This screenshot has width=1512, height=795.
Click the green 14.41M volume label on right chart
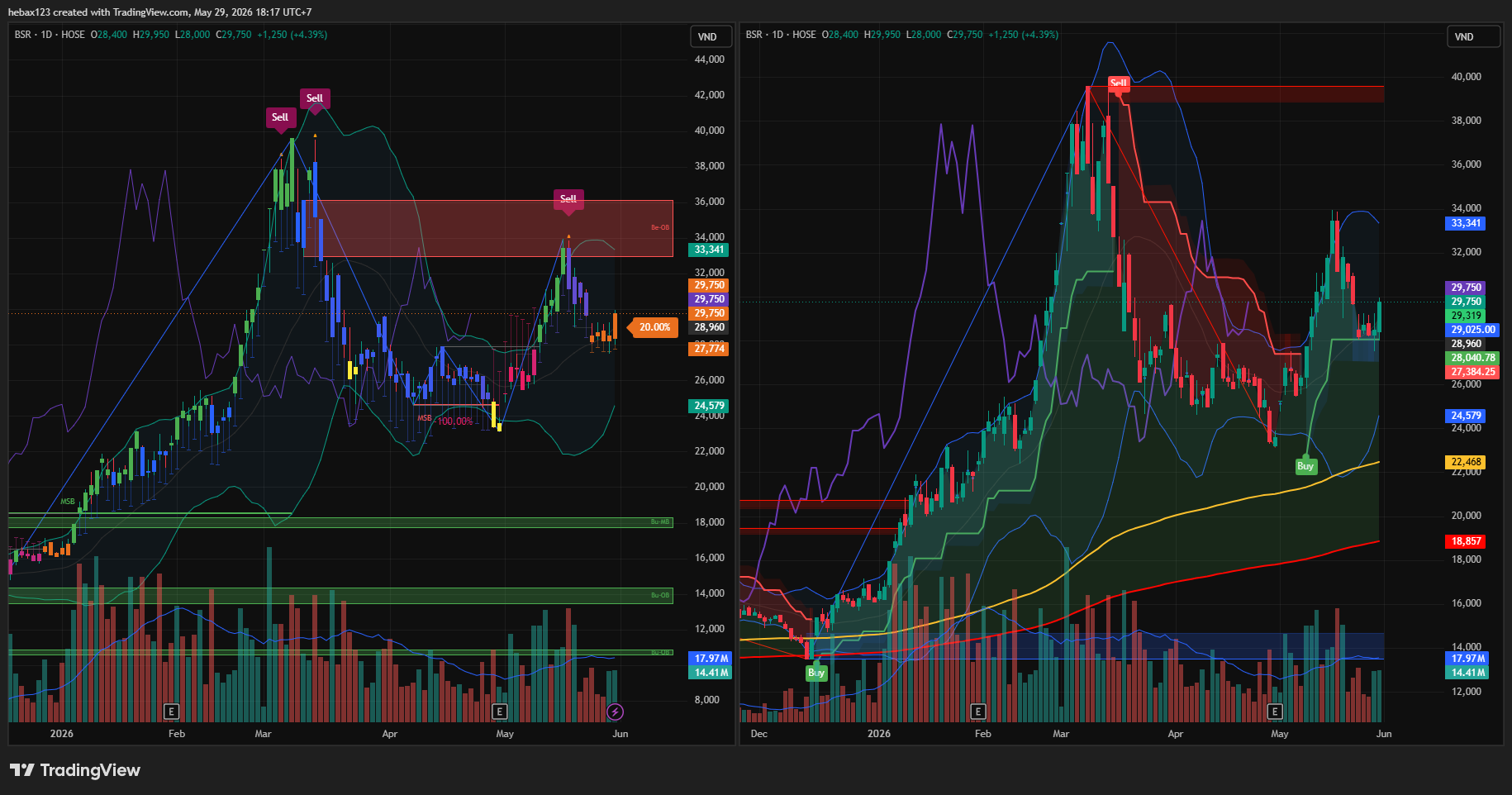pos(1468,673)
